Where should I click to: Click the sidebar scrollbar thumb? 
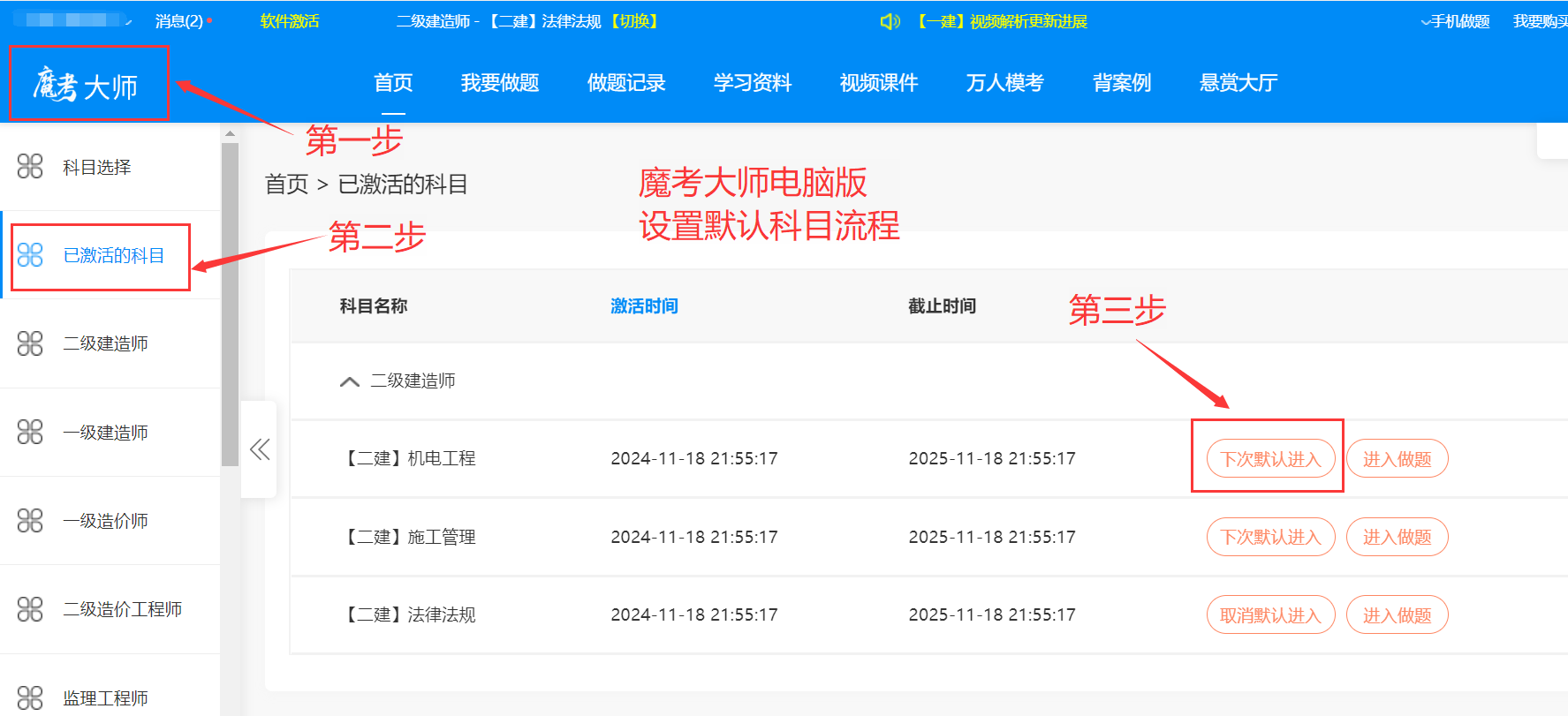click(x=230, y=305)
